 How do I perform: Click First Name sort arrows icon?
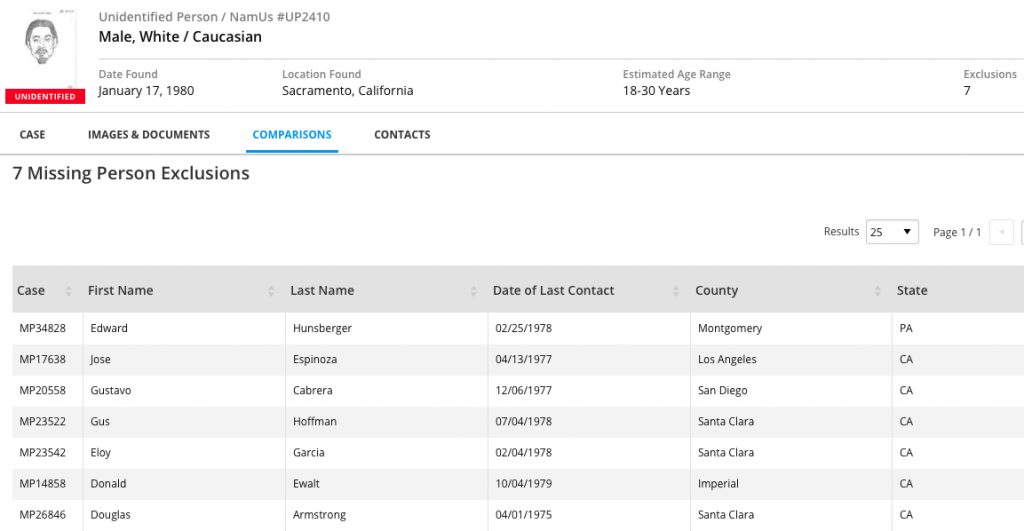(x=271, y=291)
